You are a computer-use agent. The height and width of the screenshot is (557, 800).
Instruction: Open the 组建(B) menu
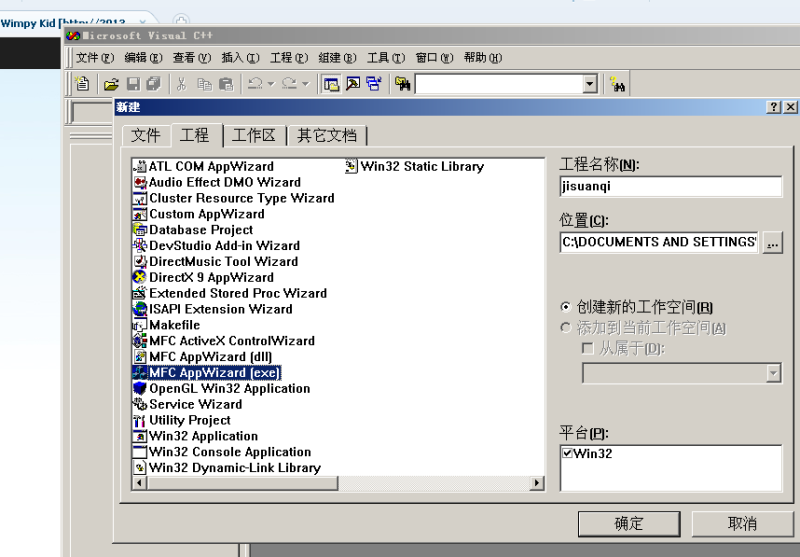[337, 58]
